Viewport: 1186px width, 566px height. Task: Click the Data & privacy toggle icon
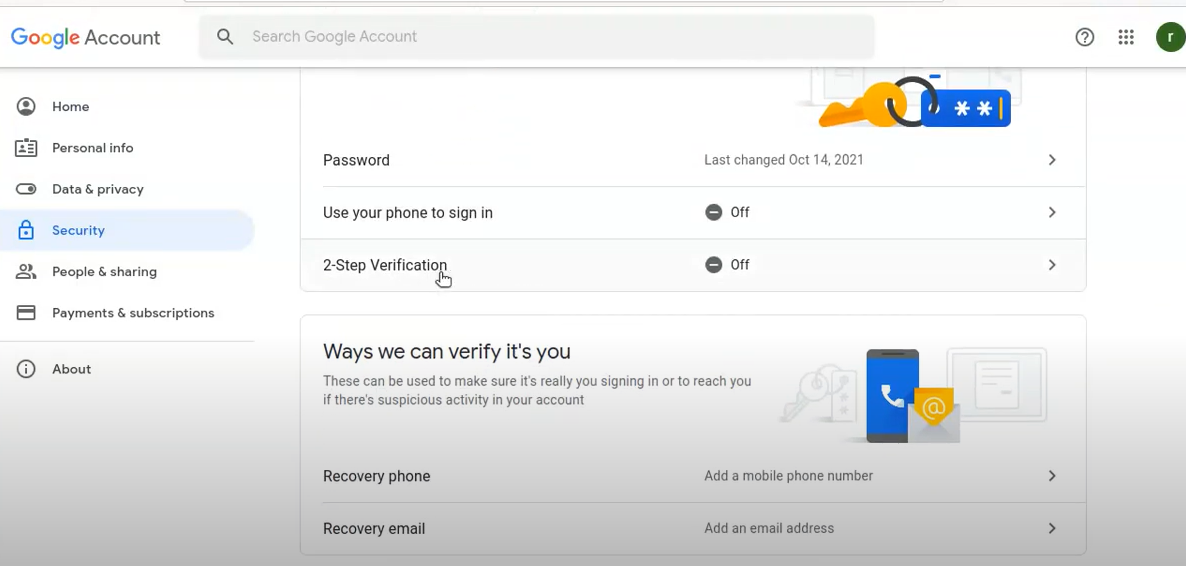click(26, 189)
